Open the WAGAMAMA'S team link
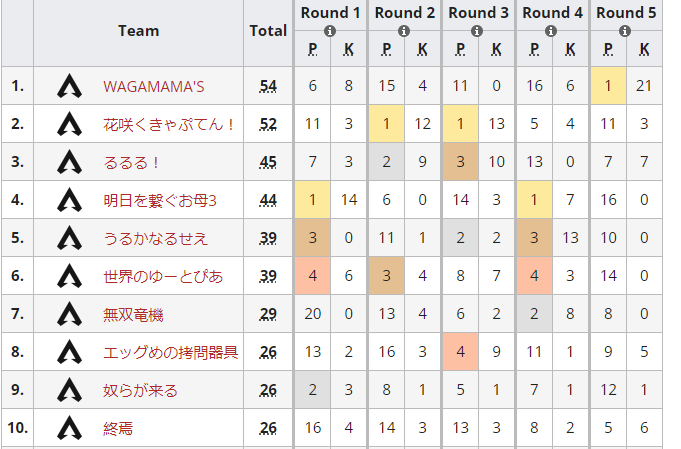 click(x=153, y=86)
